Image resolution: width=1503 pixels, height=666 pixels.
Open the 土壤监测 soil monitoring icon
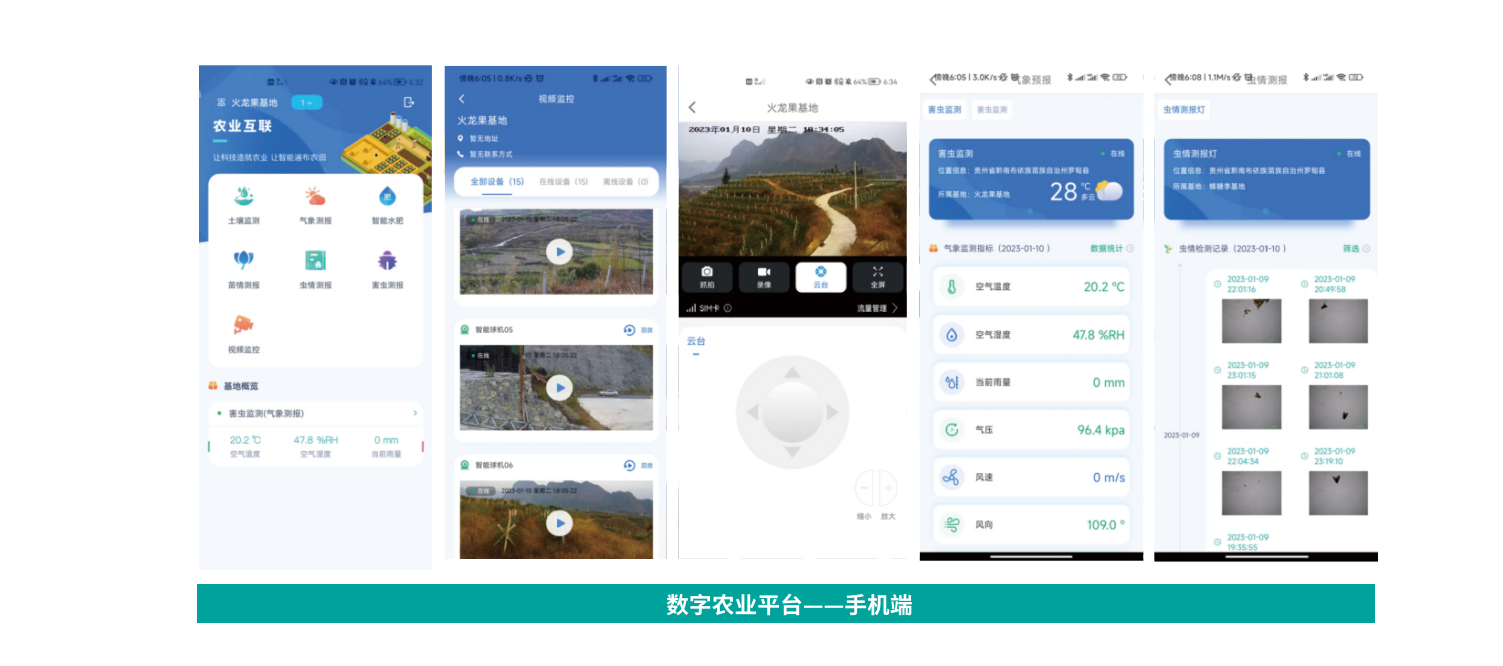(243, 198)
